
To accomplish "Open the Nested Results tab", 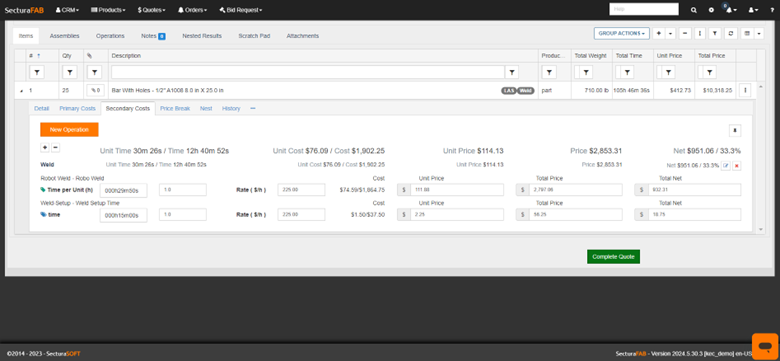I will (x=202, y=36).
